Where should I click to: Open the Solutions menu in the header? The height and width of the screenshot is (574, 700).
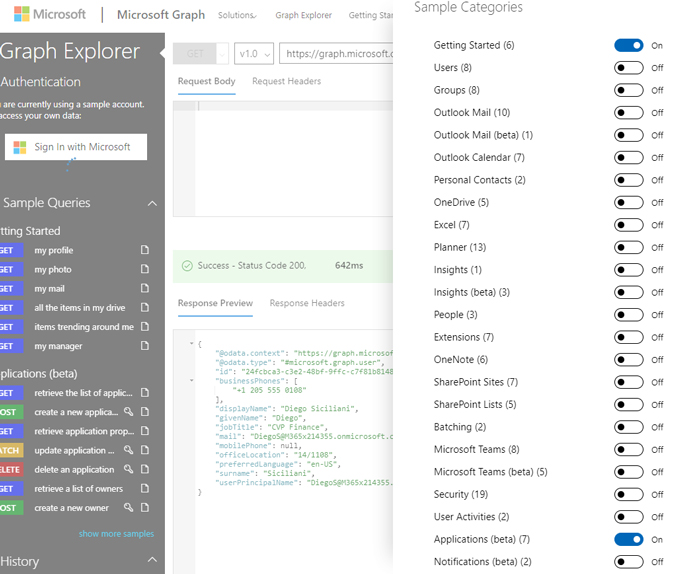point(237,15)
